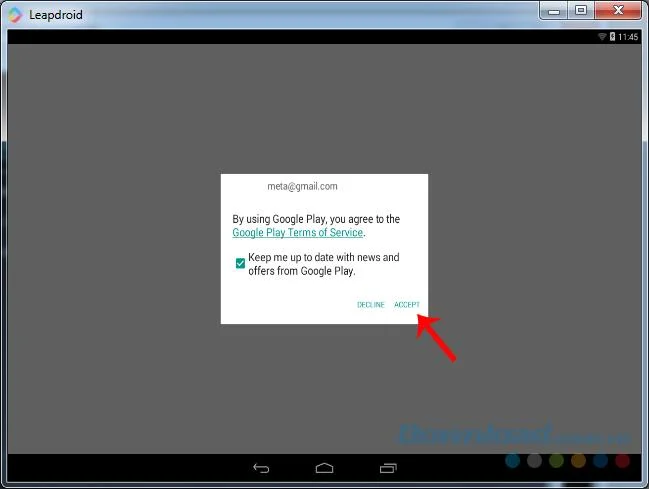Maximize the Leapdroid window
This screenshot has width=649, height=489.
pos(581,10)
